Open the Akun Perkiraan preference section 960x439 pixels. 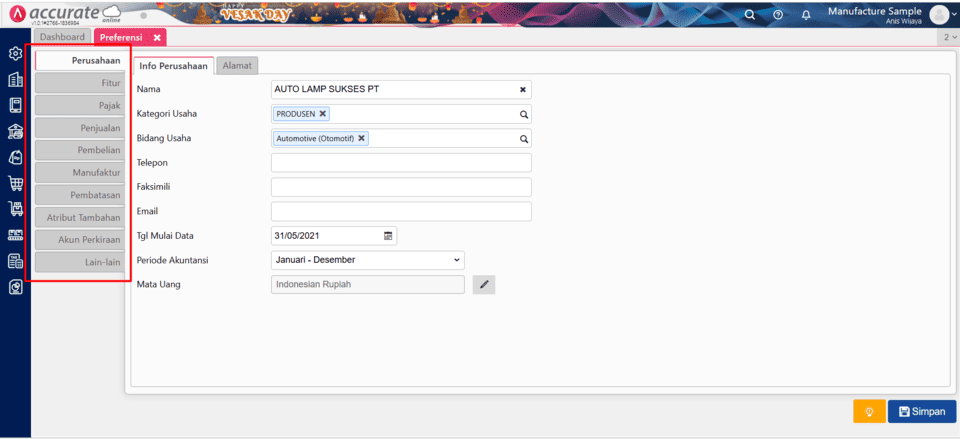(80, 240)
